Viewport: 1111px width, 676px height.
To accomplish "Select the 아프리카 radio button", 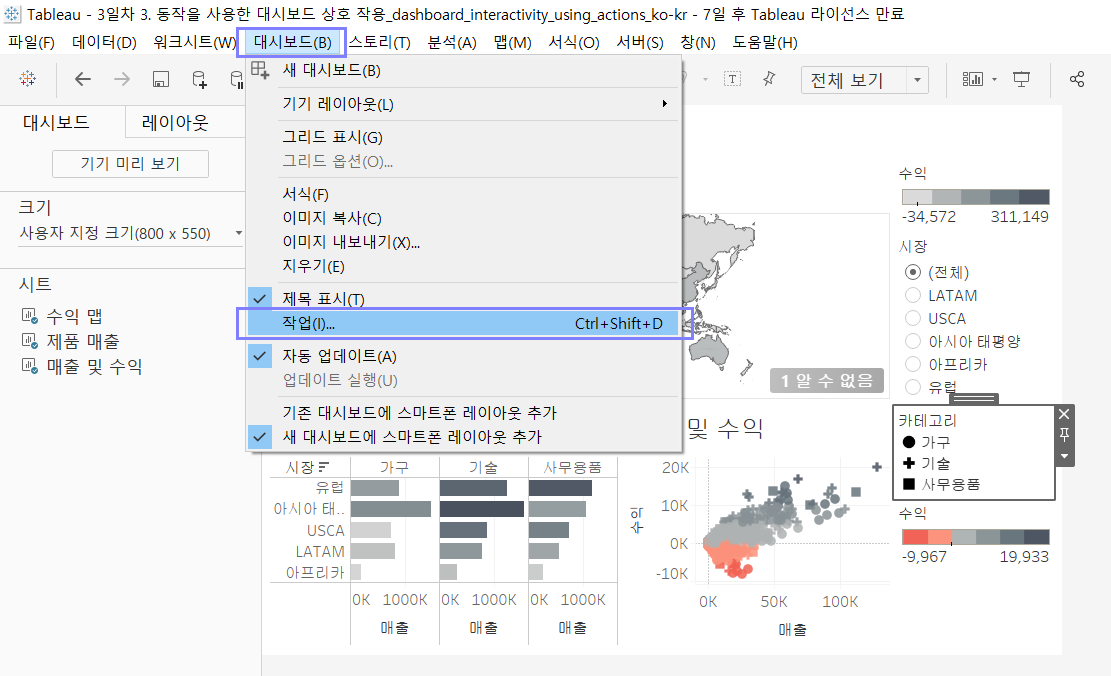I will [x=913, y=364].
